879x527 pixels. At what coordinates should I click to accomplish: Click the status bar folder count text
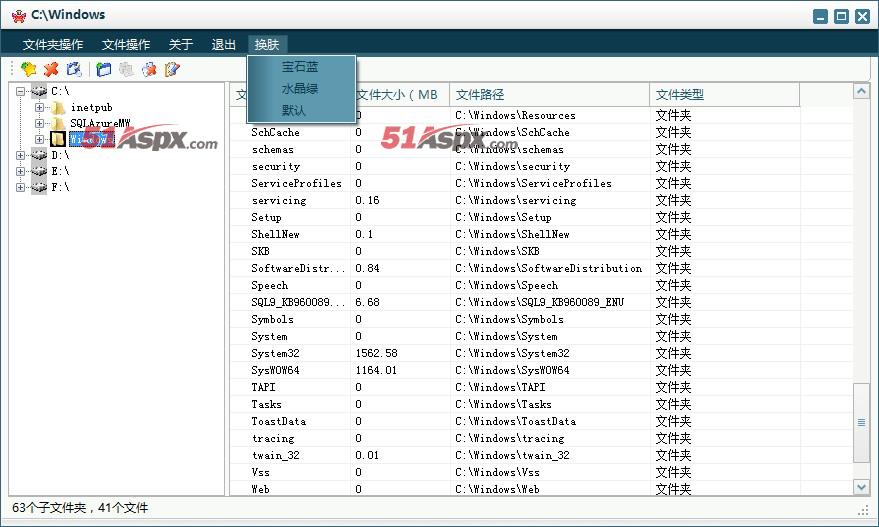point(80,508)
